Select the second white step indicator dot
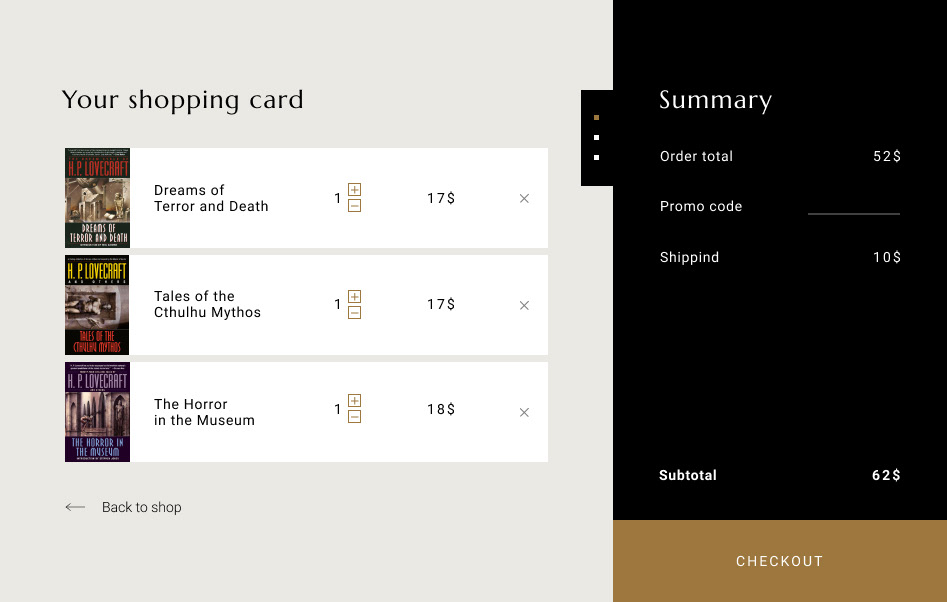947x602 pixels. tap(596, 137)
